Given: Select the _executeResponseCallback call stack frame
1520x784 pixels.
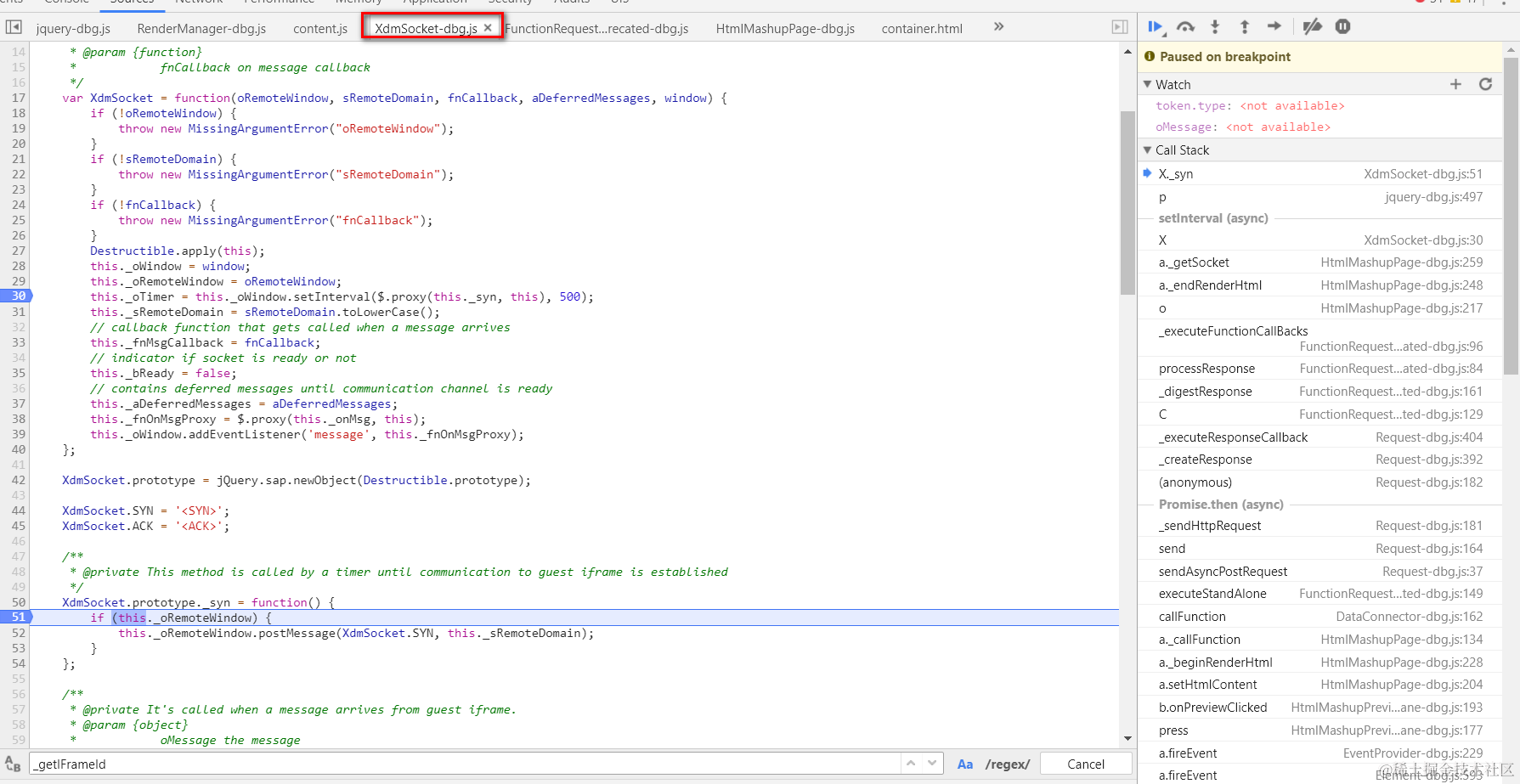Looking at the screenshot, I should pyautogui.click(x=1320, y=437).
